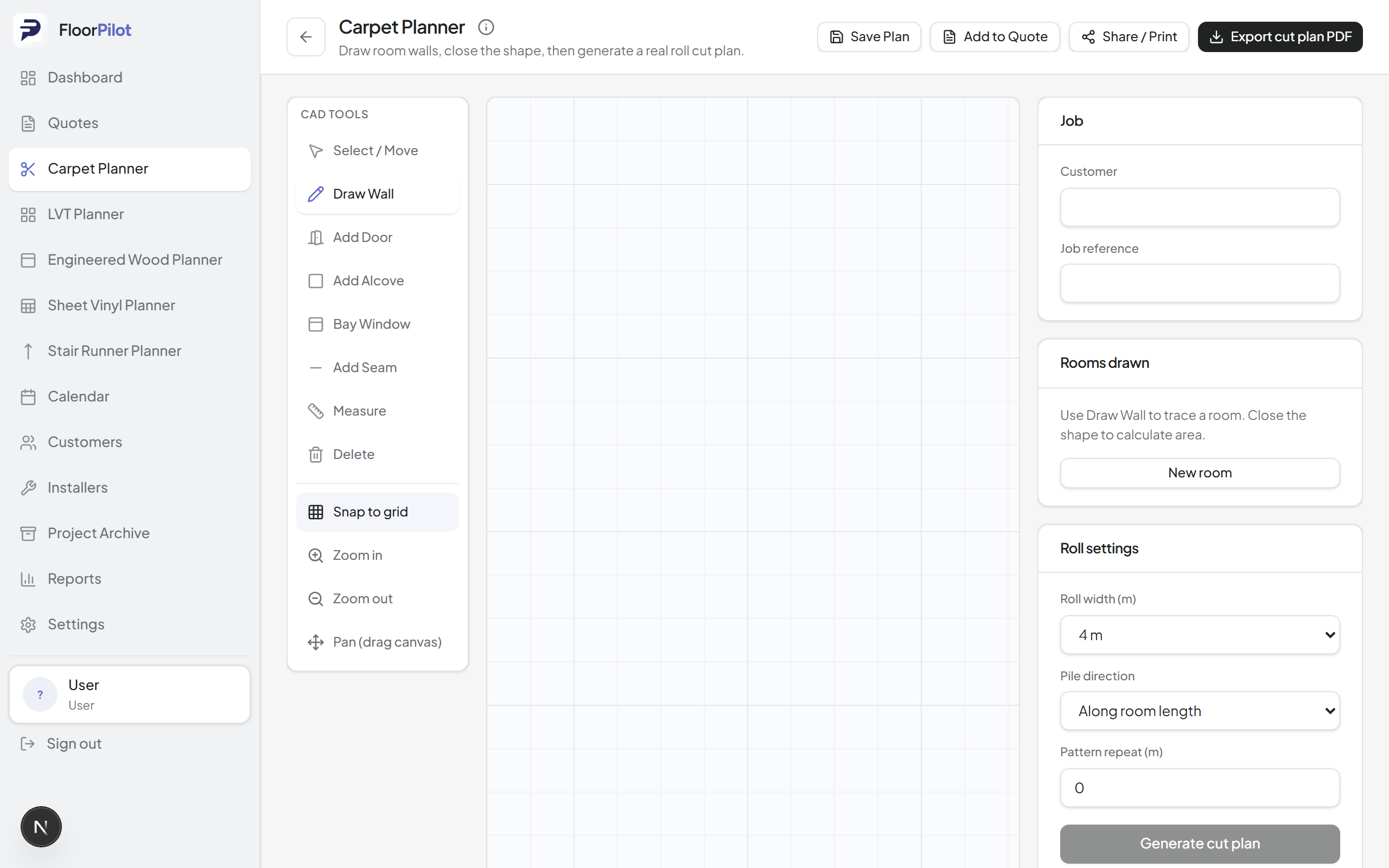Open Dashboard from the sidebar
The width and height of the screenshot is (1389, 868).
[129, 78]
